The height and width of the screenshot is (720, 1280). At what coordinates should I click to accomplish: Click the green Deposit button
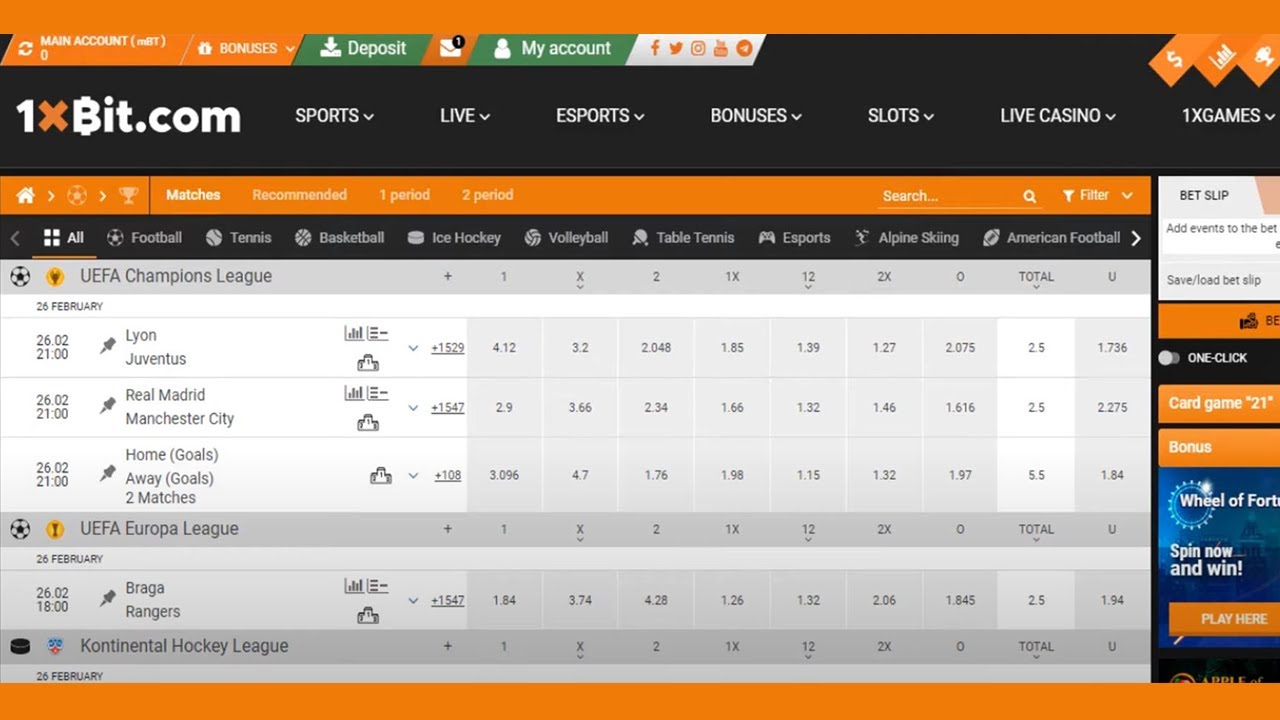[x=363, y=48]
